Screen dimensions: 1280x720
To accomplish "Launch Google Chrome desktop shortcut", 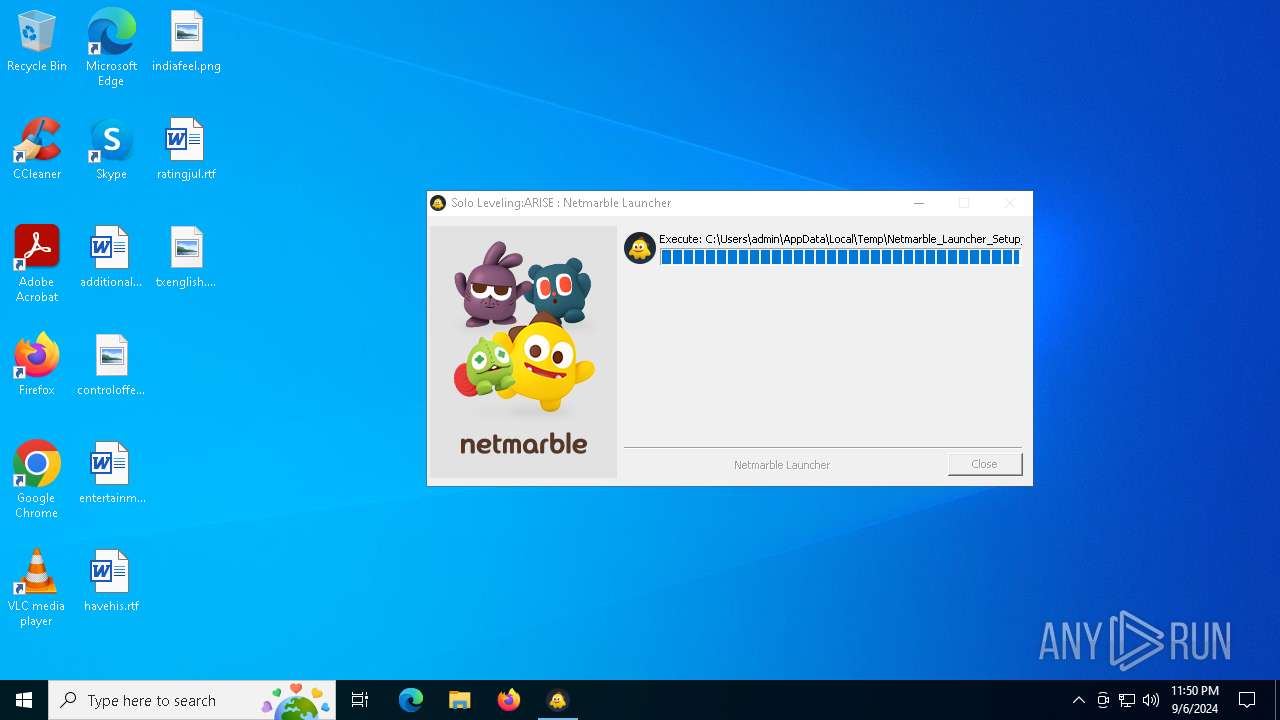I will click(x=37, y=480).
